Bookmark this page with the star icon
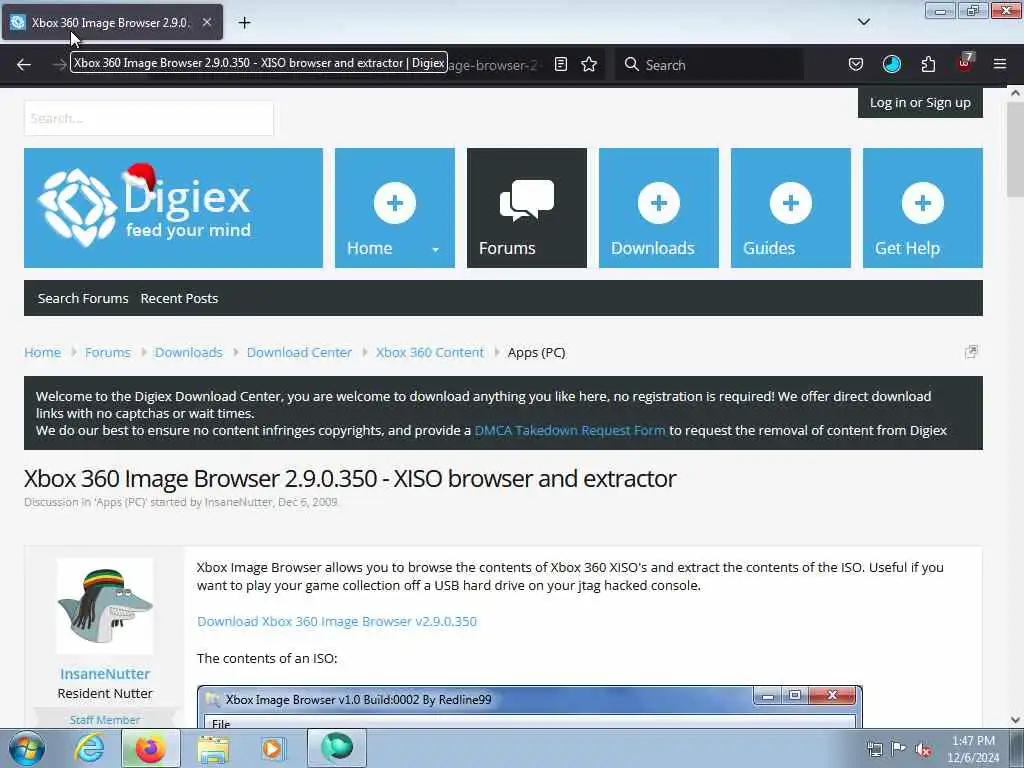The image size is (1024, 768). [x=589, y=64]
